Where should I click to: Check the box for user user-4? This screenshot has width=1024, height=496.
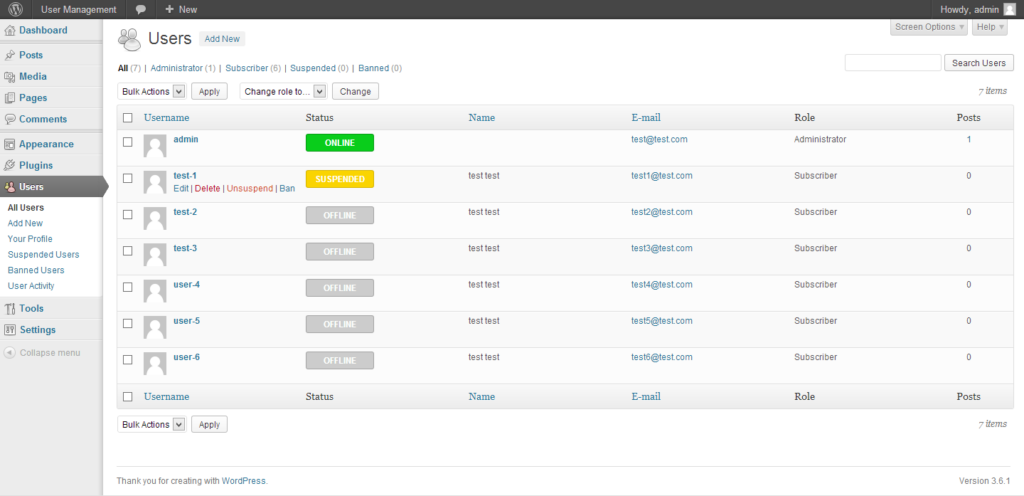128,287
